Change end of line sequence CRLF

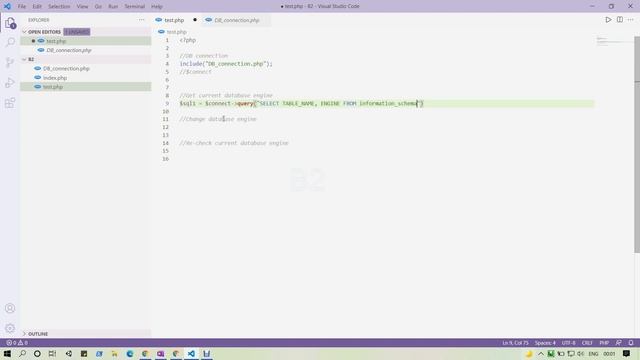coord(587,343)
